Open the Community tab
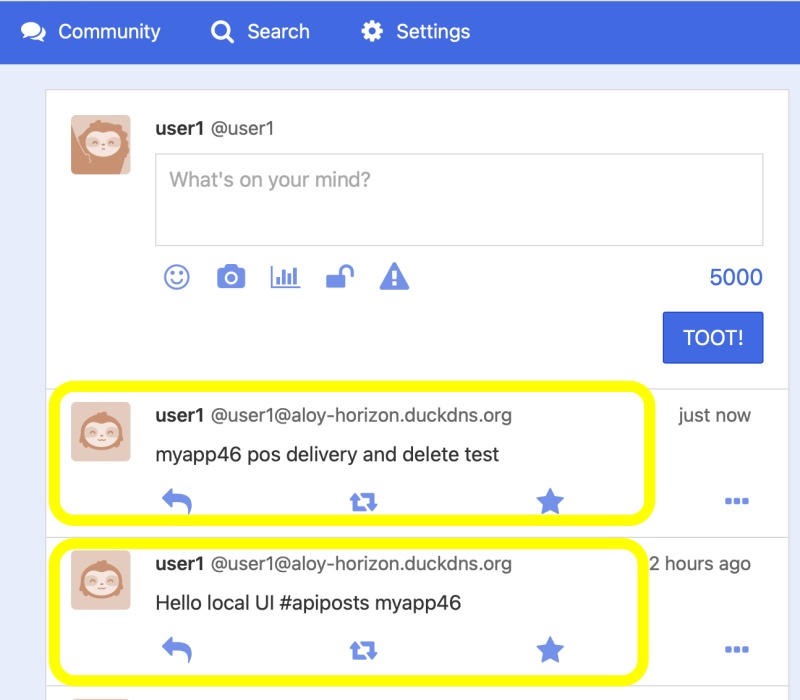The height and width of the screenshot is (700, 800). point(91,32)
